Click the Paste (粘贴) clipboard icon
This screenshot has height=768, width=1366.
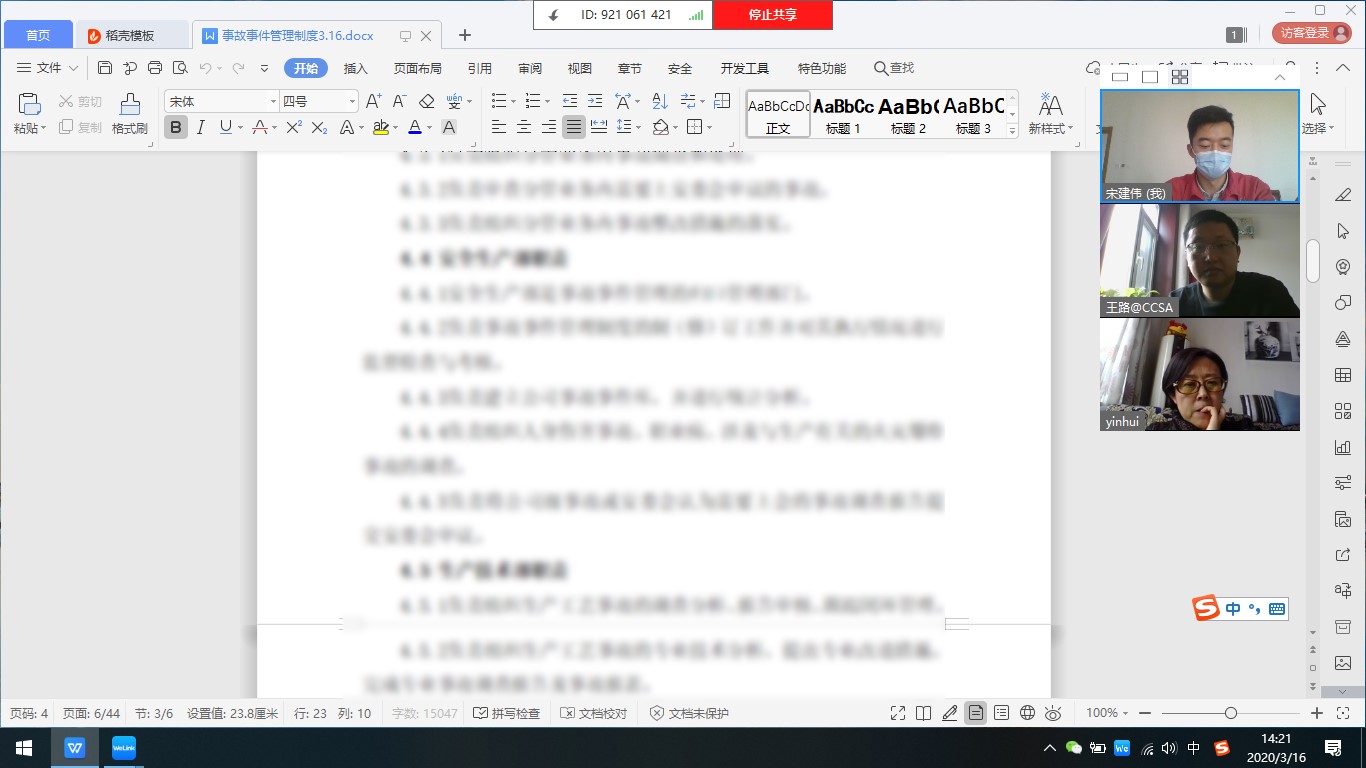[29, 106]
